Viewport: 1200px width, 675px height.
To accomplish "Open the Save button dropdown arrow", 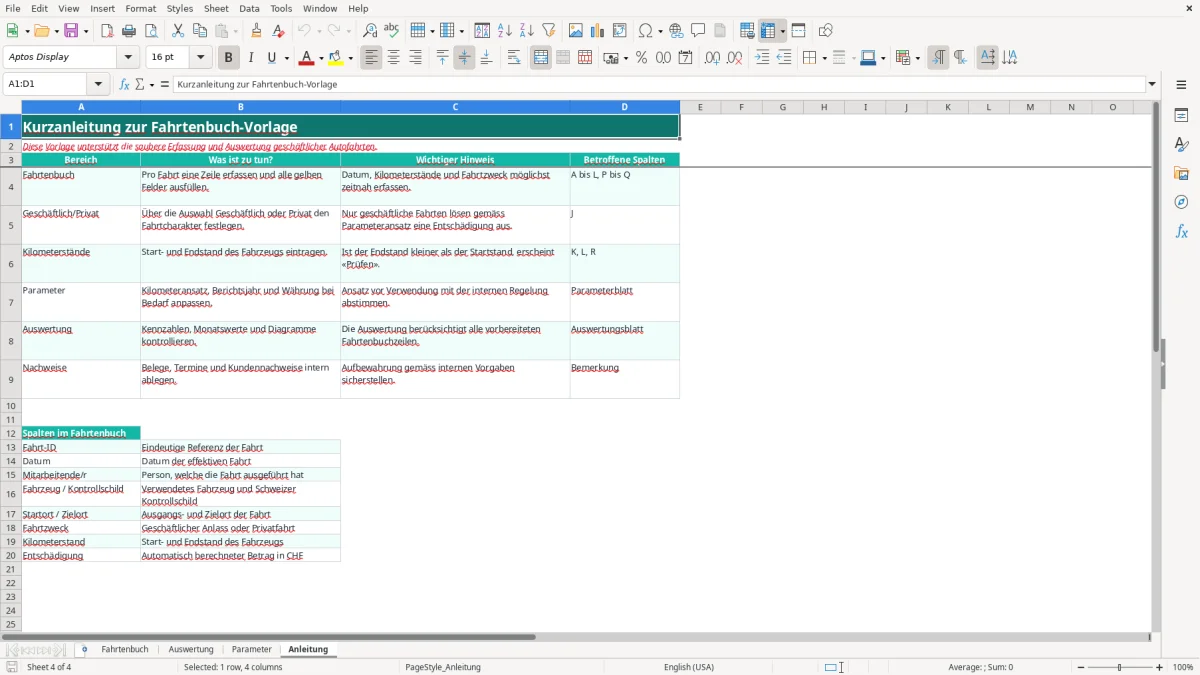I will [x=86, y=31].
